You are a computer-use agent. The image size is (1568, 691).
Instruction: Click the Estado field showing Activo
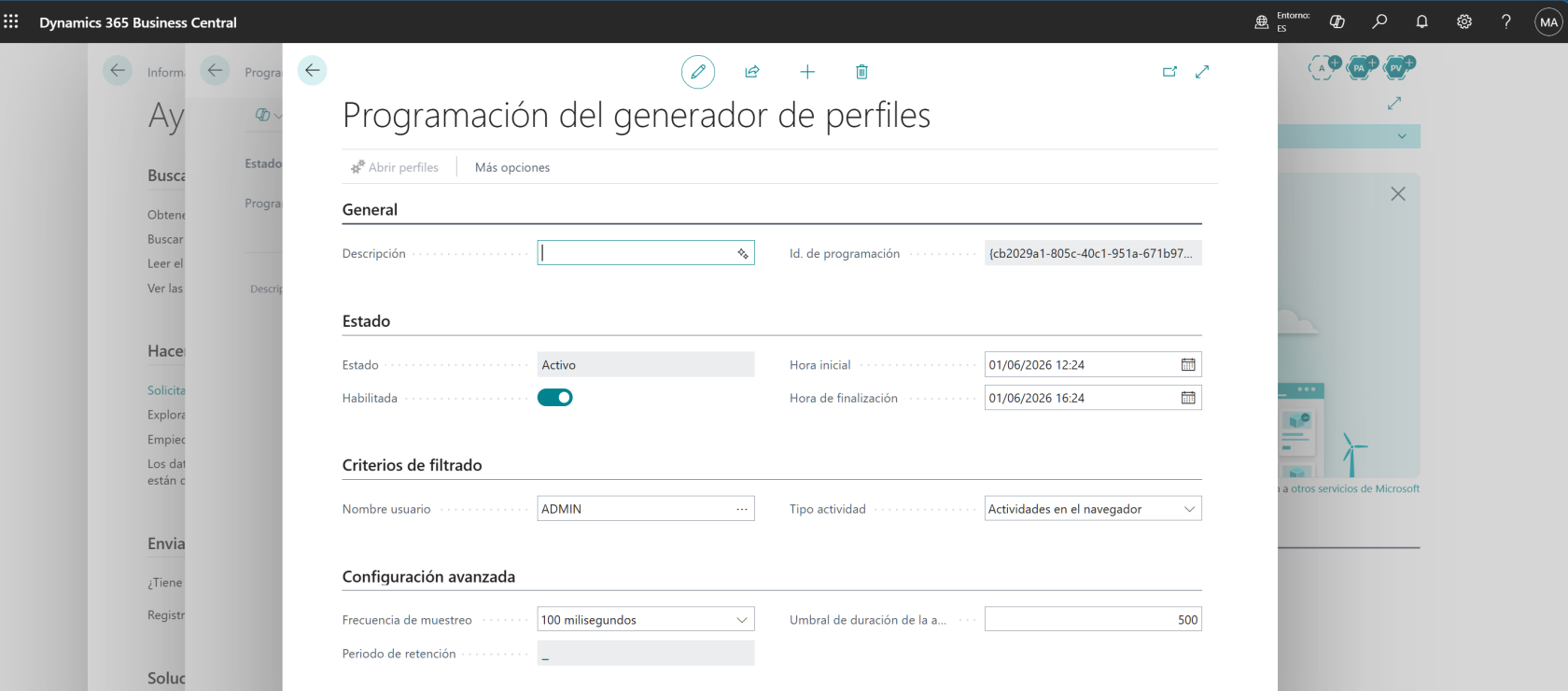(646, 365)
